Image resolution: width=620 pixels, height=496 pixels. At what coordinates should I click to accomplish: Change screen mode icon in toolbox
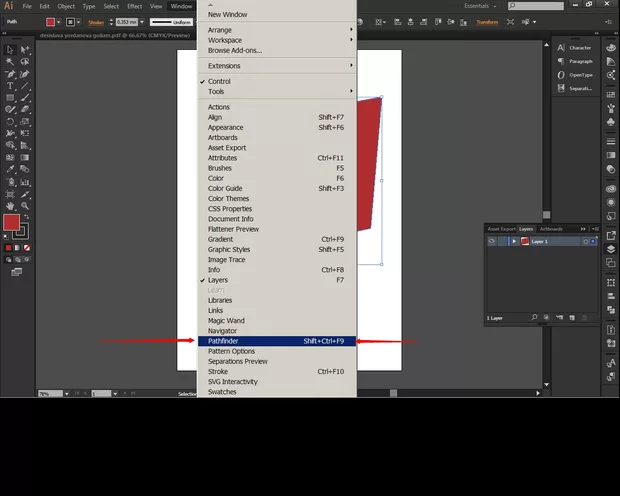pyautogui.click(x=16, y=272)
